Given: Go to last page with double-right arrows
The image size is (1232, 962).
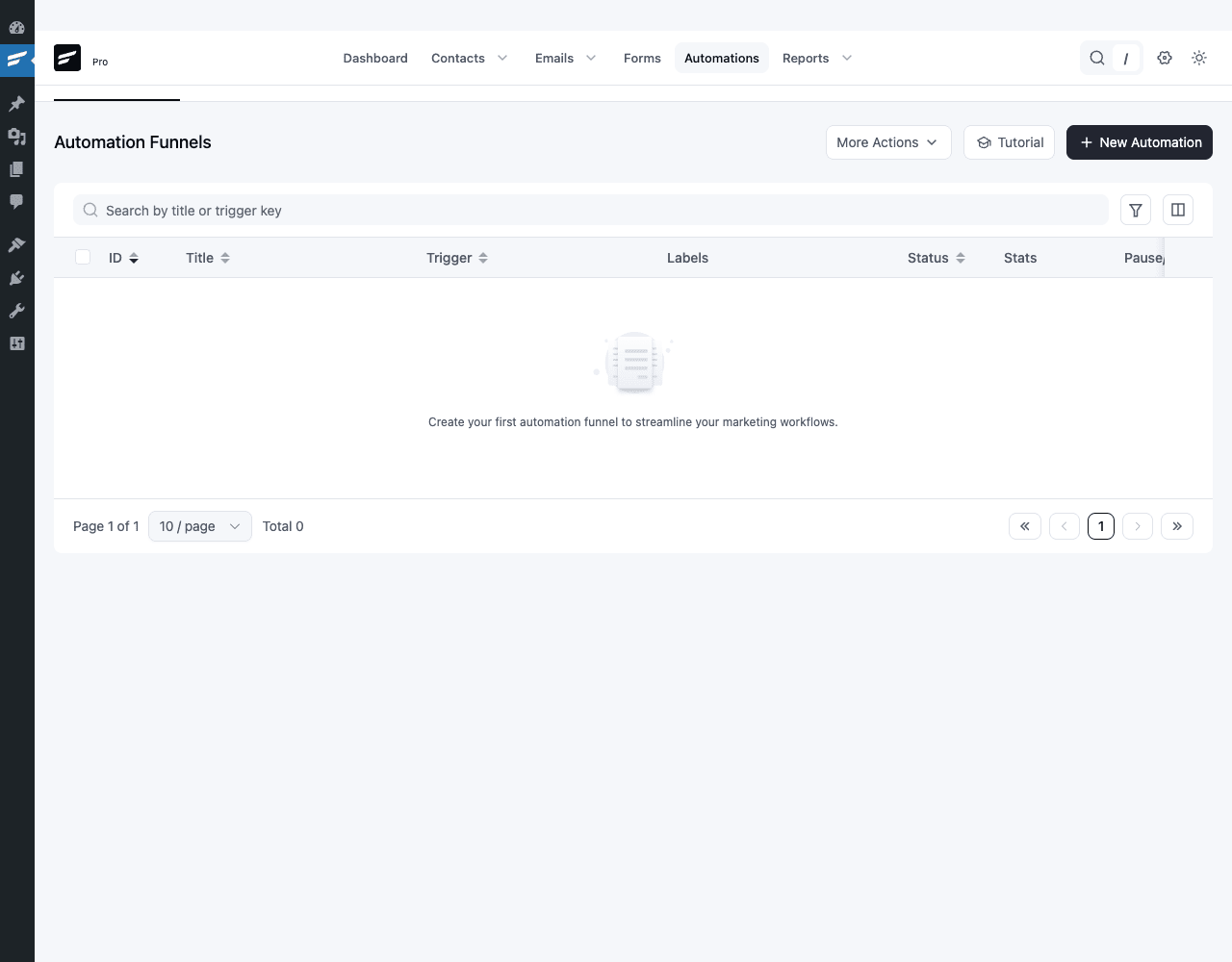Looking at the screenshot, I should 1177,526.
